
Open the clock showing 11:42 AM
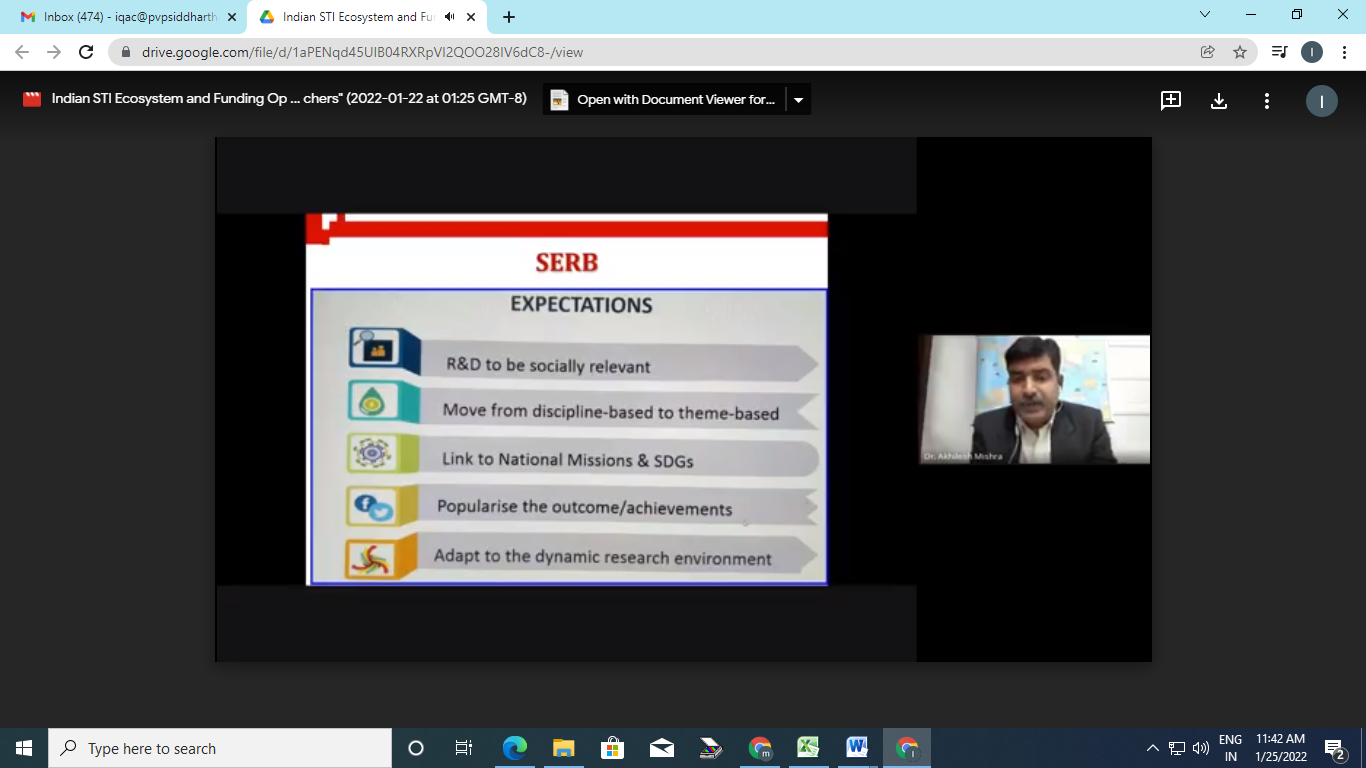[x=1281, y=748]
